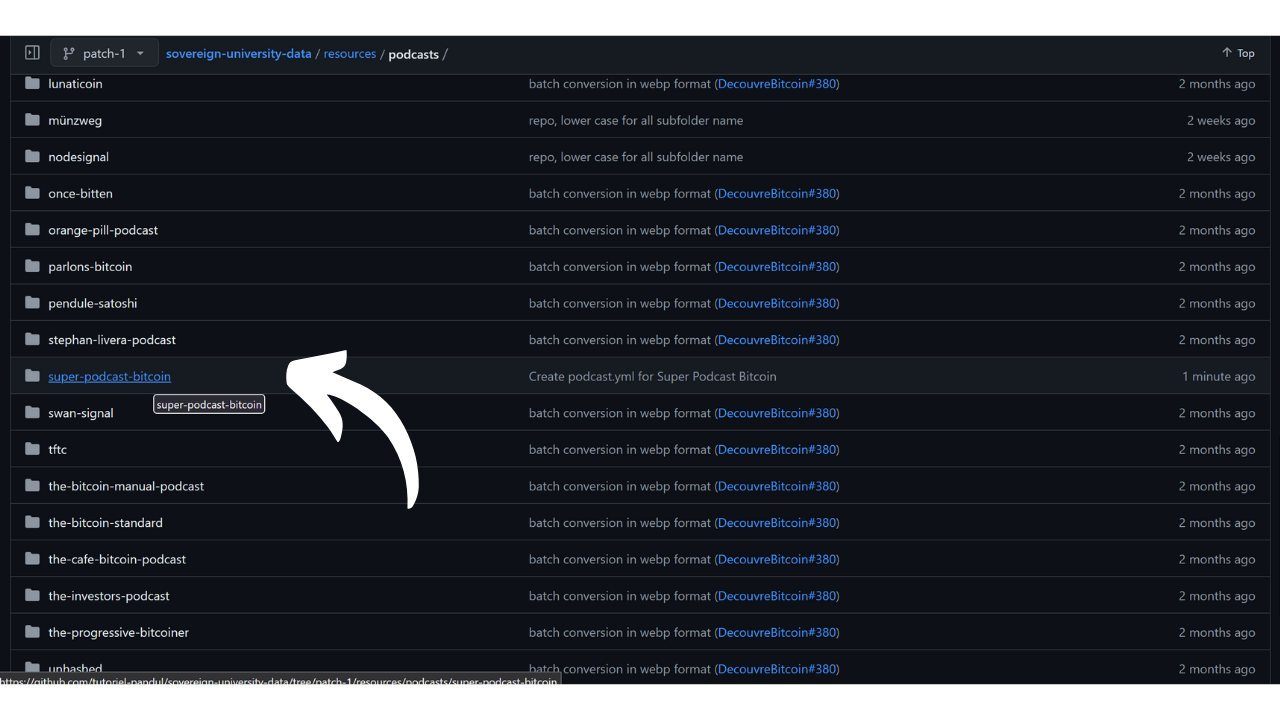
Task: Open the pendule-satoshi folder
Action: [92, 303]
